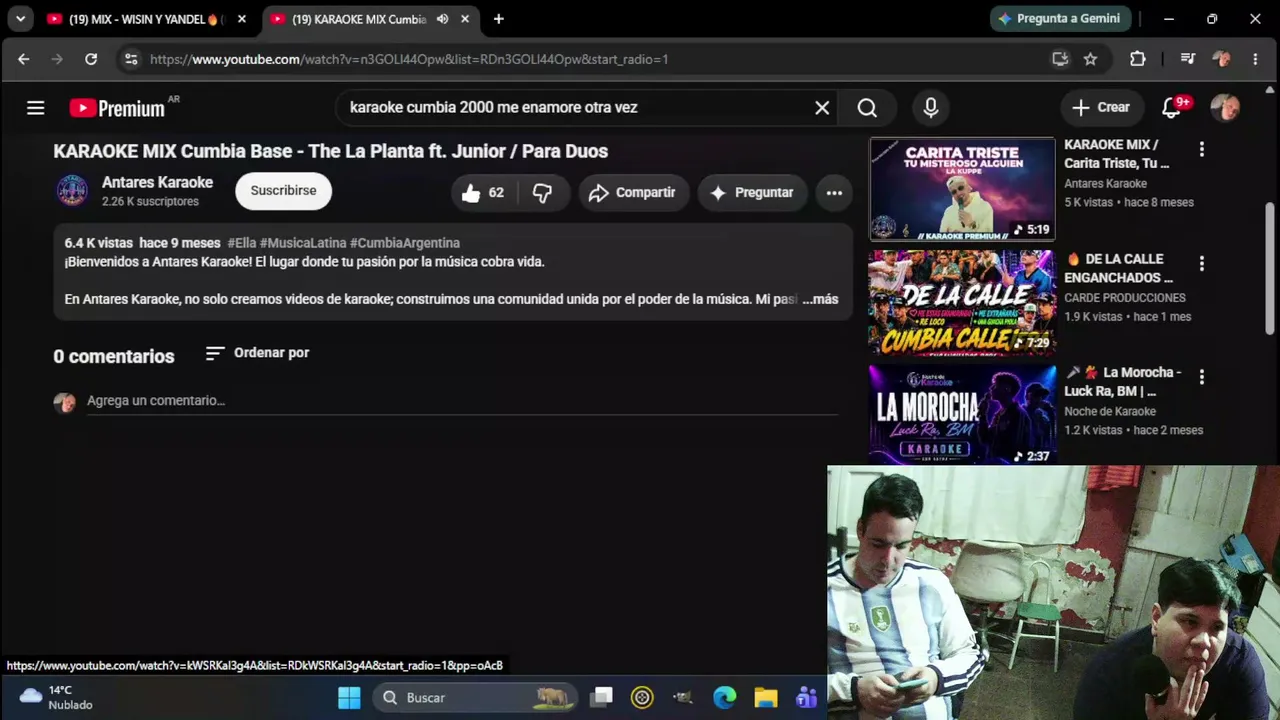View site information icon in address bar
Screen dimensions: 1280x720
point(131,59)
